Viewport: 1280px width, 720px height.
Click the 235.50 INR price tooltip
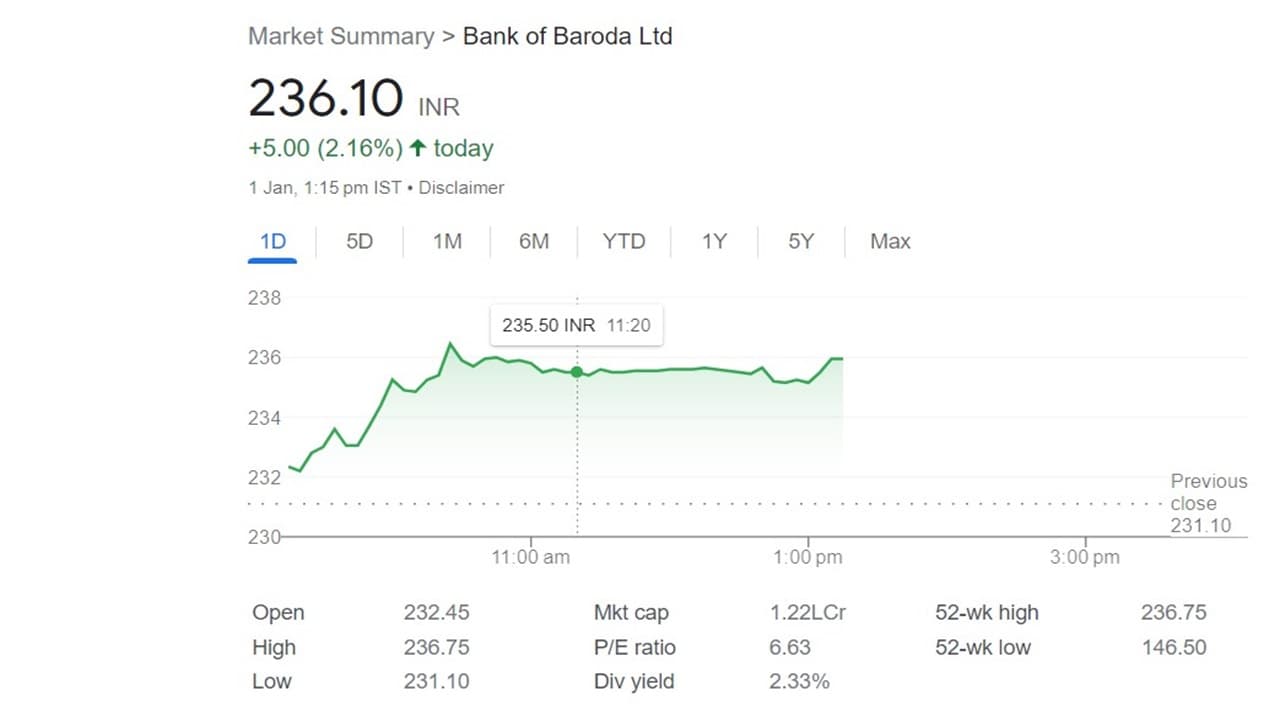coord(577,326)
